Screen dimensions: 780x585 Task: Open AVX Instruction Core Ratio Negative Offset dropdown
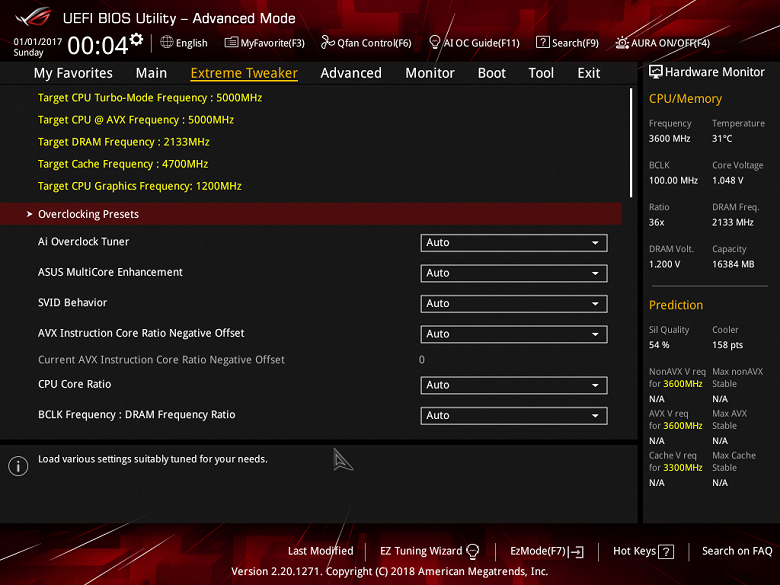point(514,334)
